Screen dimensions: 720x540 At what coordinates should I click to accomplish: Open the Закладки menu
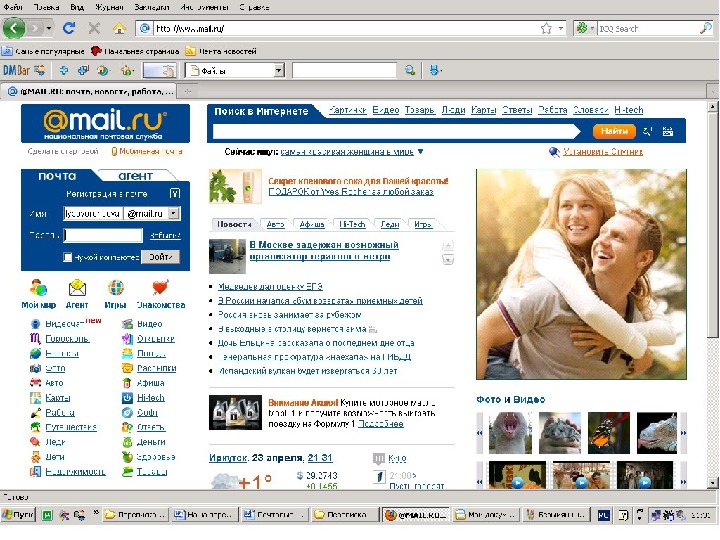tap(152, 7)
